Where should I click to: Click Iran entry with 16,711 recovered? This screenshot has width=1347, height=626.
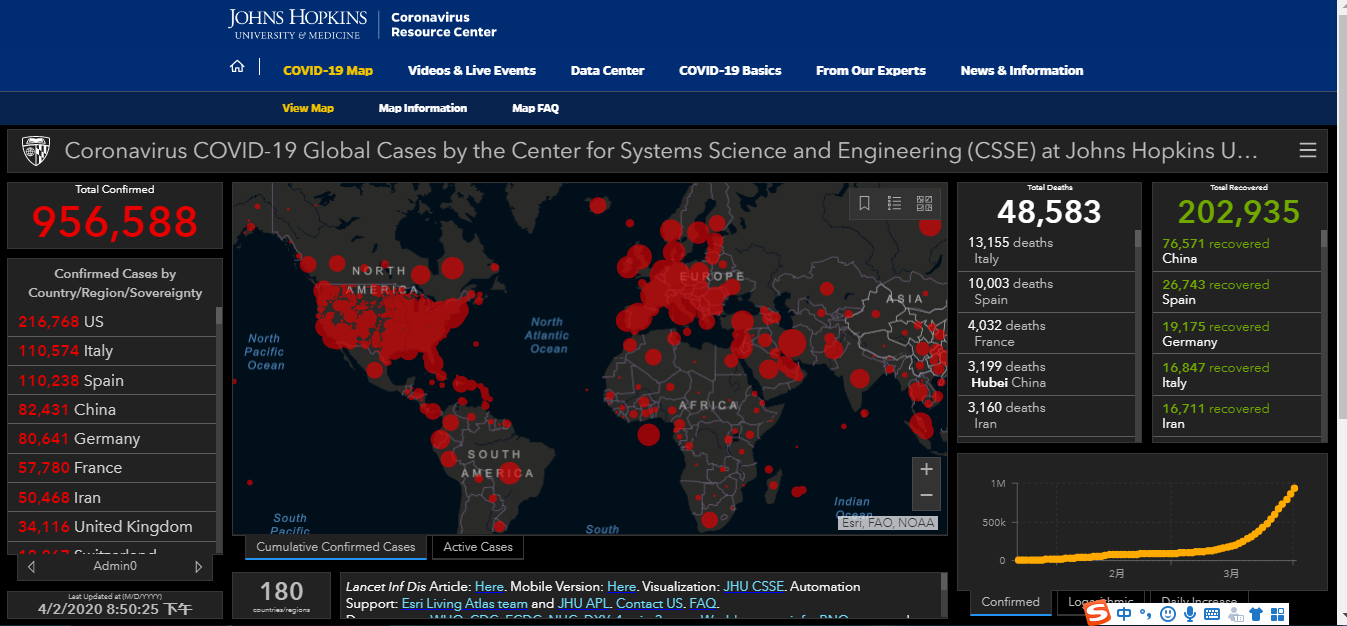[1237, 416]
